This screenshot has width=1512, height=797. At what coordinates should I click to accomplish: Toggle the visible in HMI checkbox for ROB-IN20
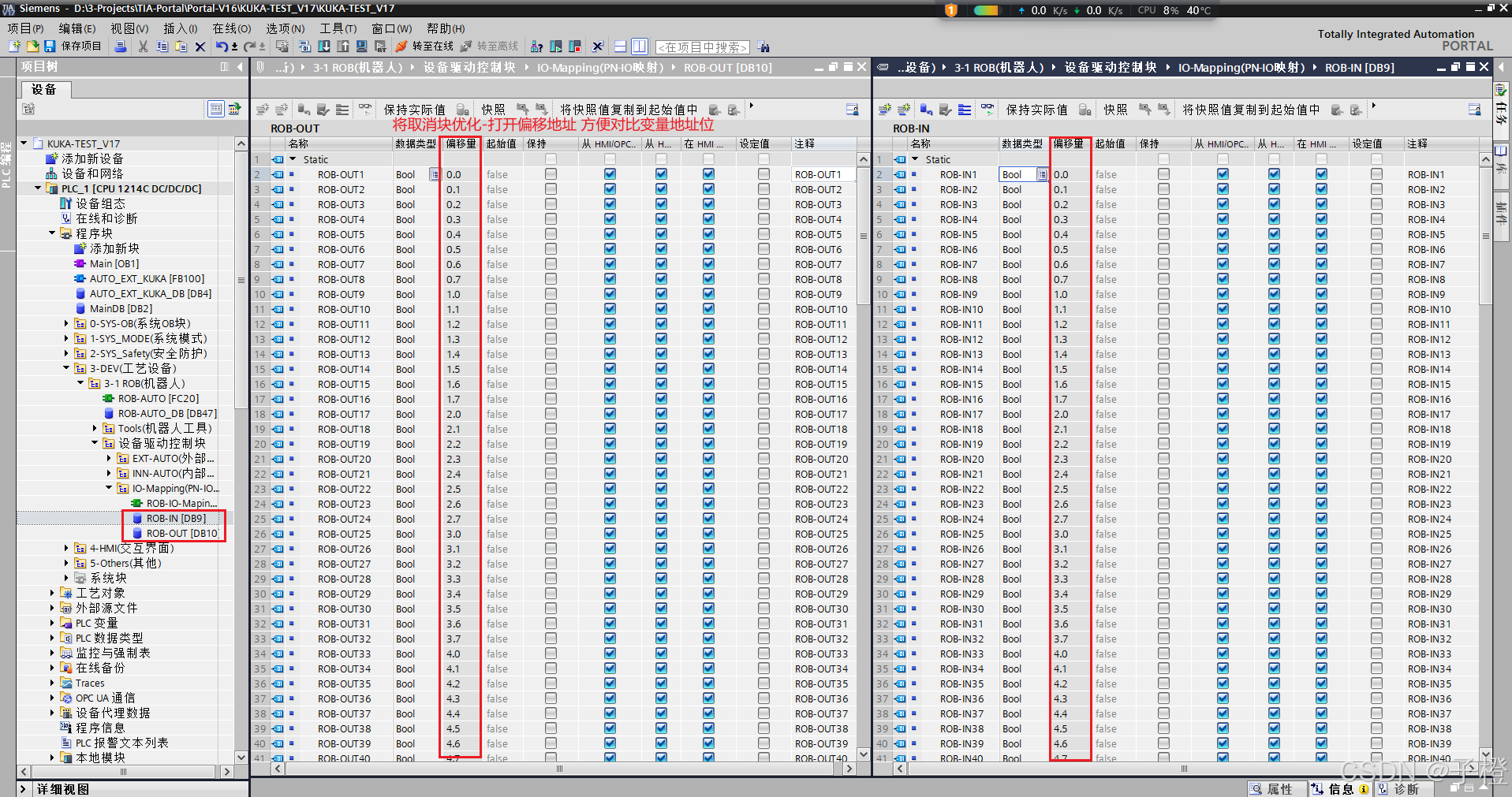click(1321, 459)
